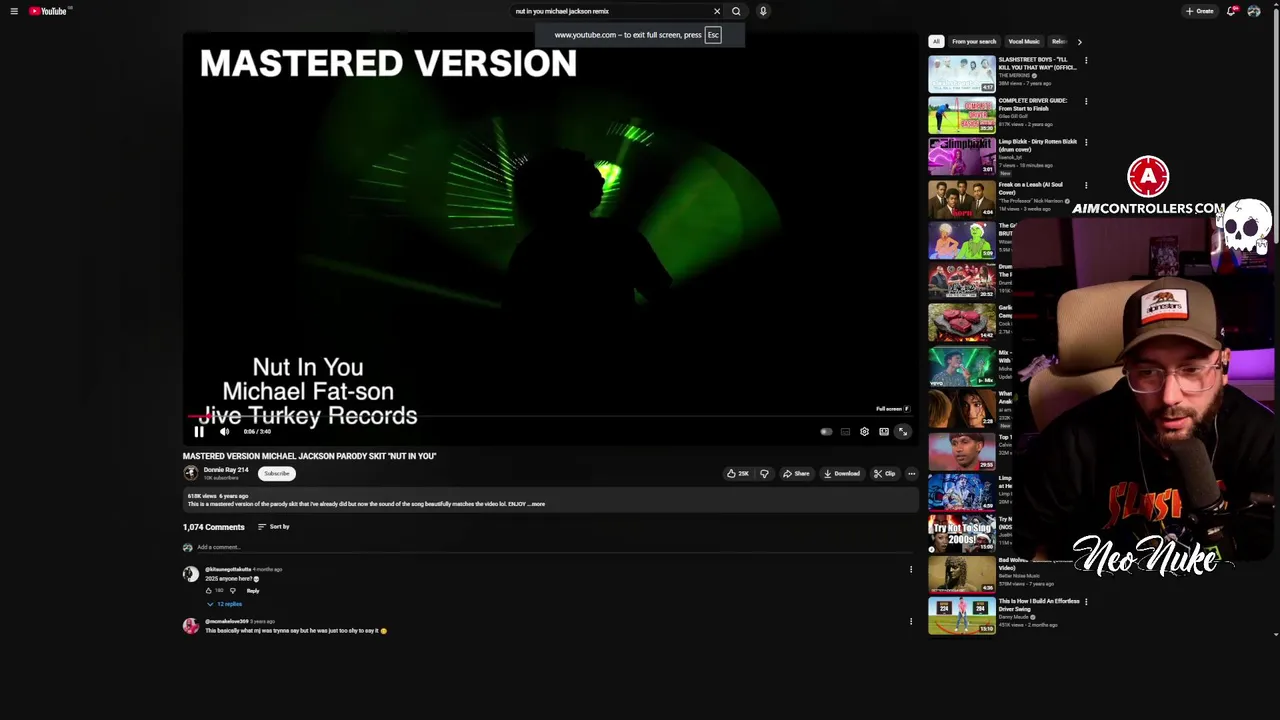Create a Clip of the video
The image size is (1280, 720).
(884, 474)
